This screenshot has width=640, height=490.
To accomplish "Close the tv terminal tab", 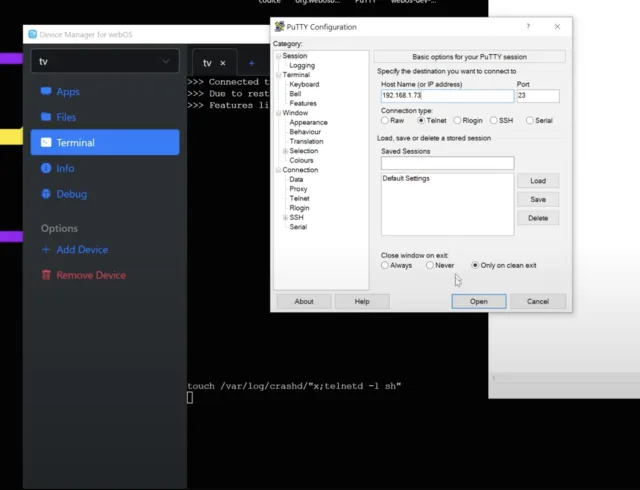I will 223,63.
